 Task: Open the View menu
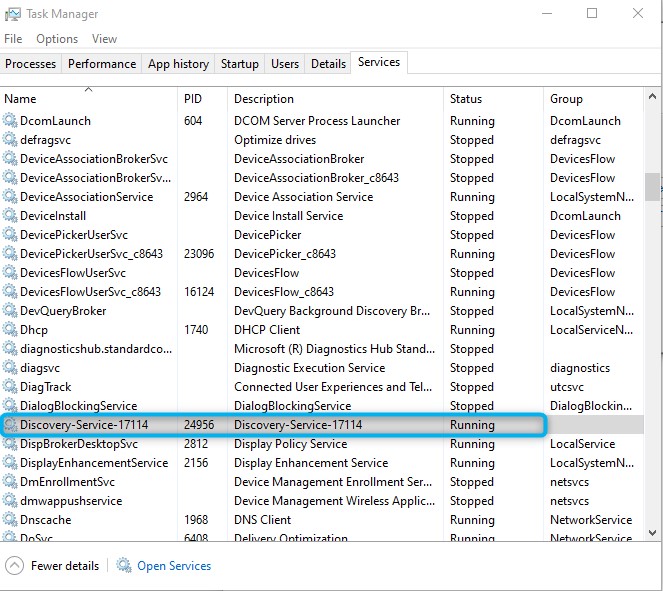tap(104, 39)
